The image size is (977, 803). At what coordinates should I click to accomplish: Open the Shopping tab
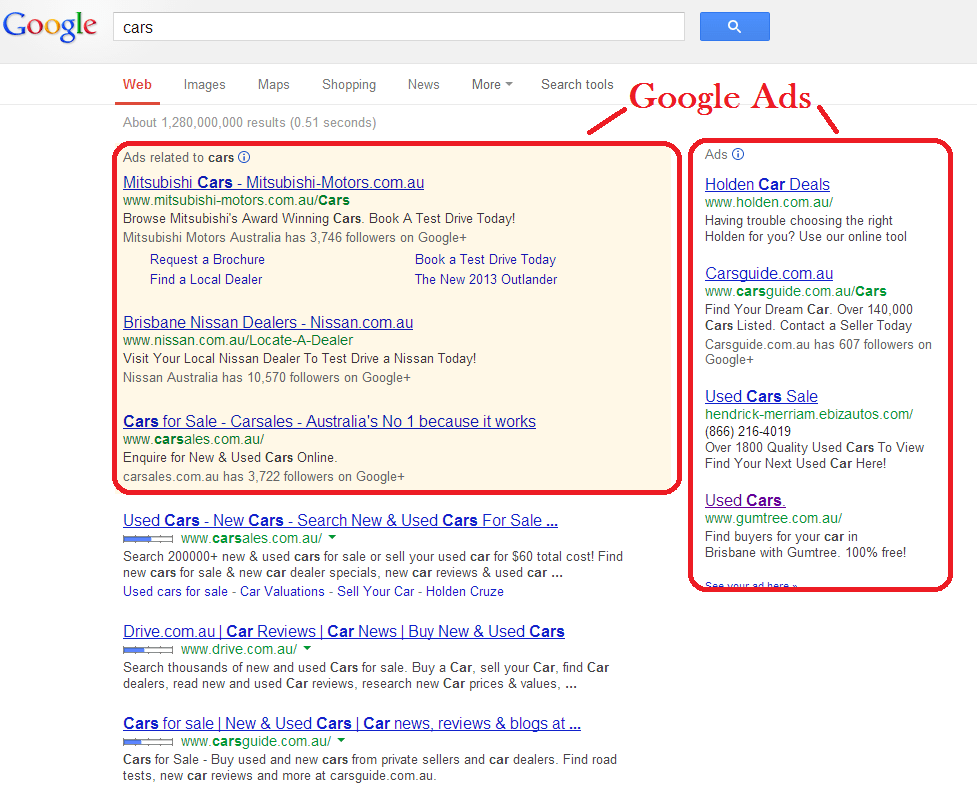point(349,84)
